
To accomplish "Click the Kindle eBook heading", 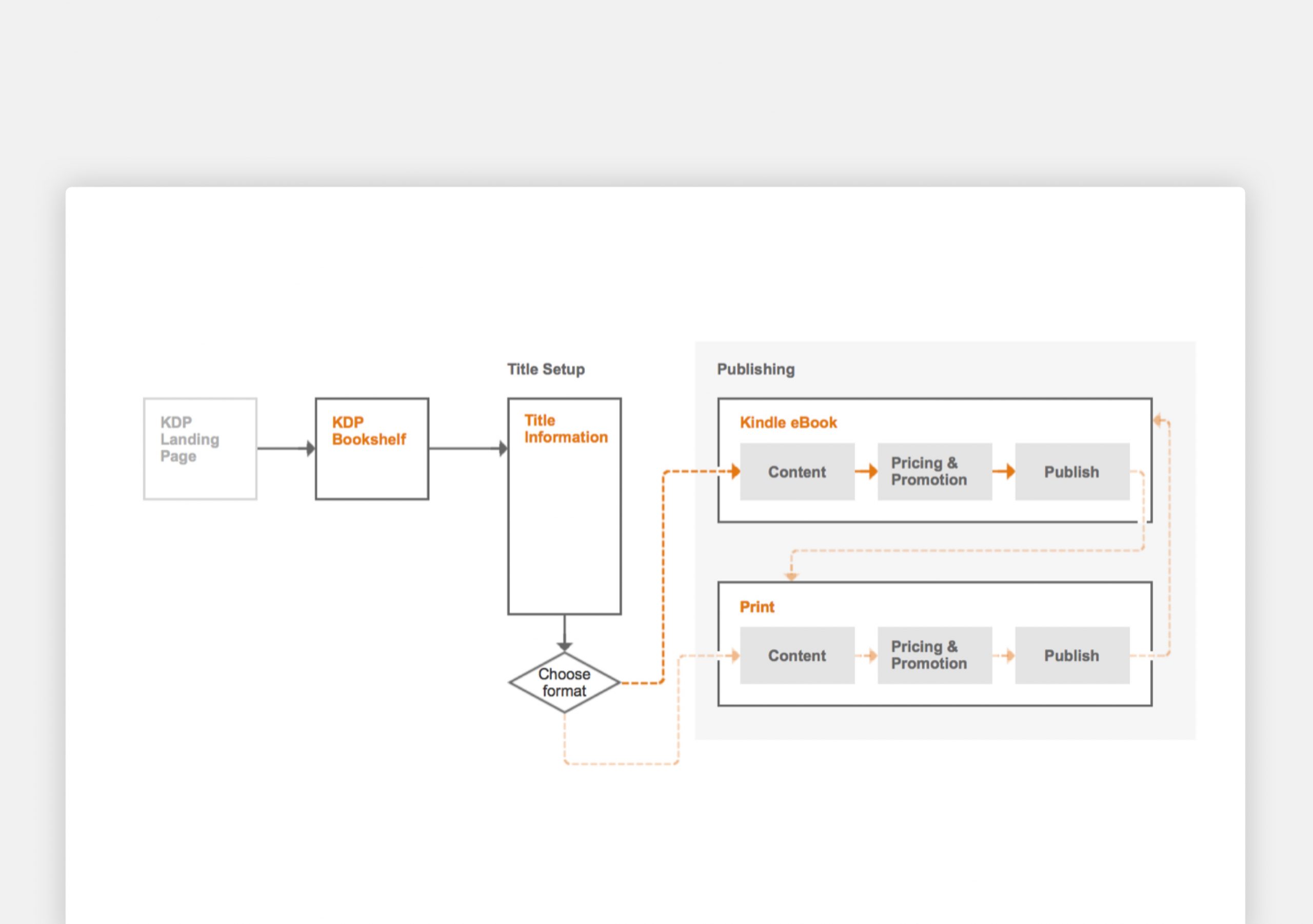I will [788, 423].
